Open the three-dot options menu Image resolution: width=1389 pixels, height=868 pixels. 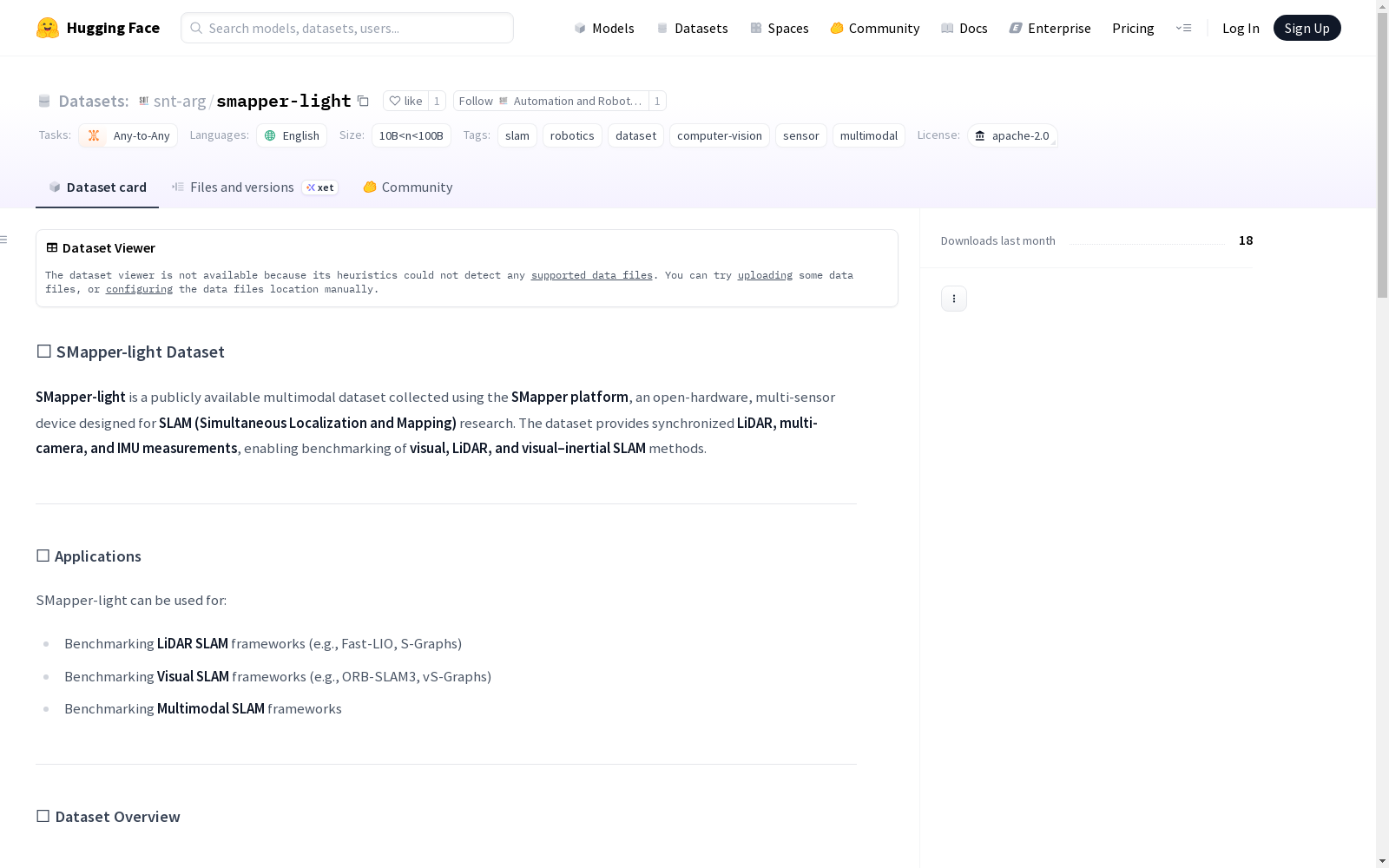[x=954, y=299]
